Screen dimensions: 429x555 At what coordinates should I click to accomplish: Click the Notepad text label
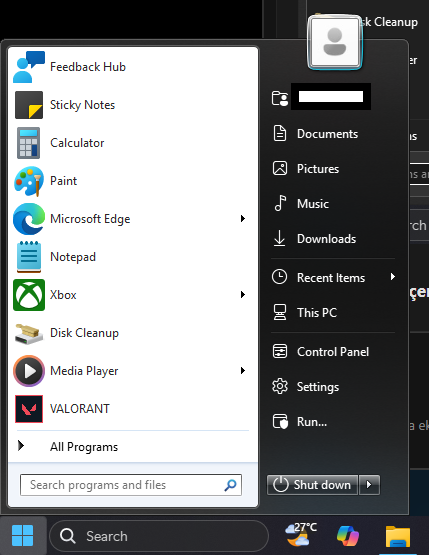(x=73, y=257)
